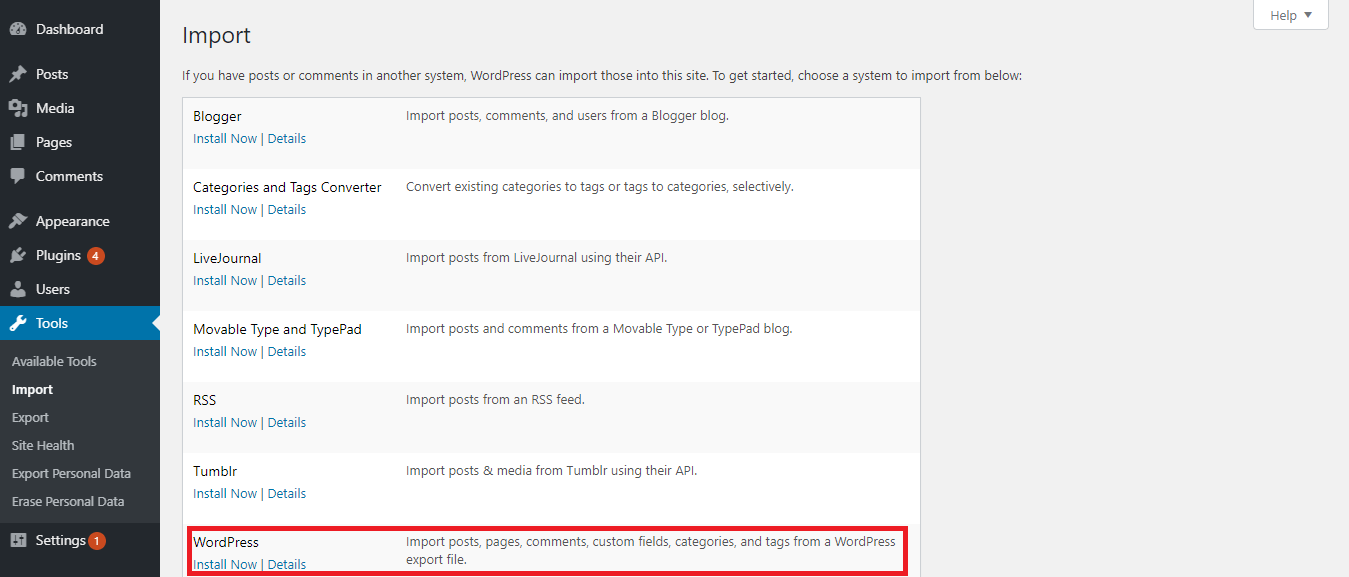The height and width of the screenshot is (577, 1349).
Task: Click the WordPress importer name
Action: (226, 542)
